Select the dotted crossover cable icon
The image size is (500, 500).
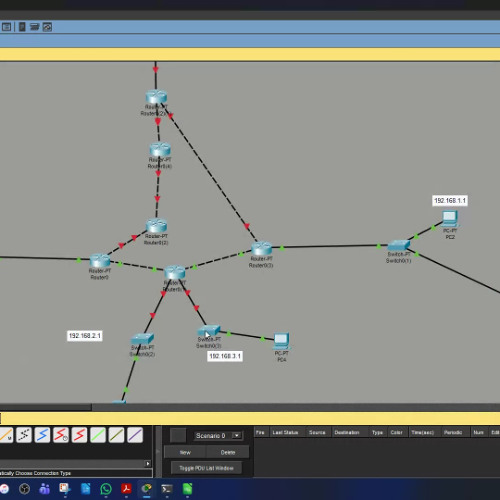(x=24, y=435)
